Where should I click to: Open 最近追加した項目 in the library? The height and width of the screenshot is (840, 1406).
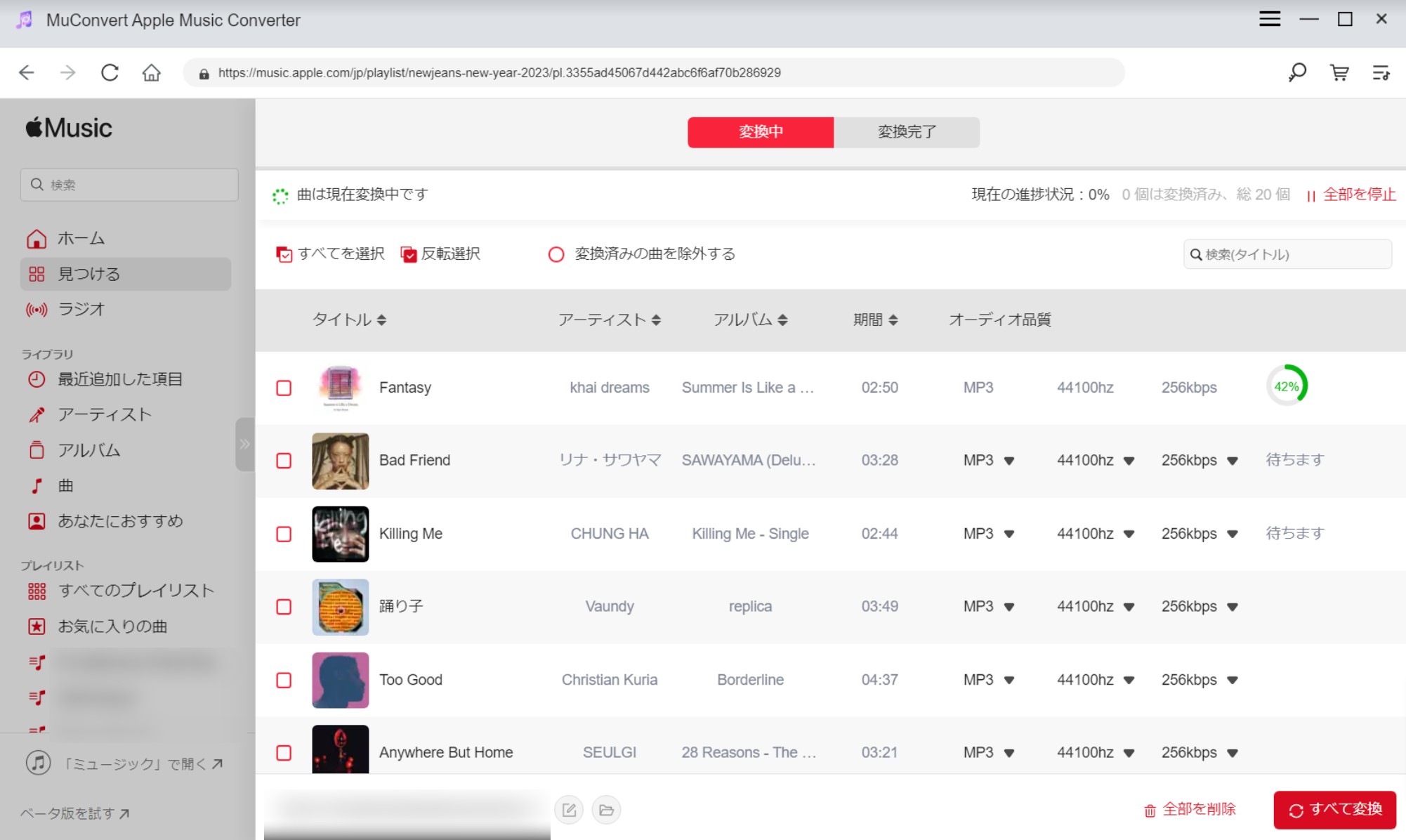click(x=126, y=379)
